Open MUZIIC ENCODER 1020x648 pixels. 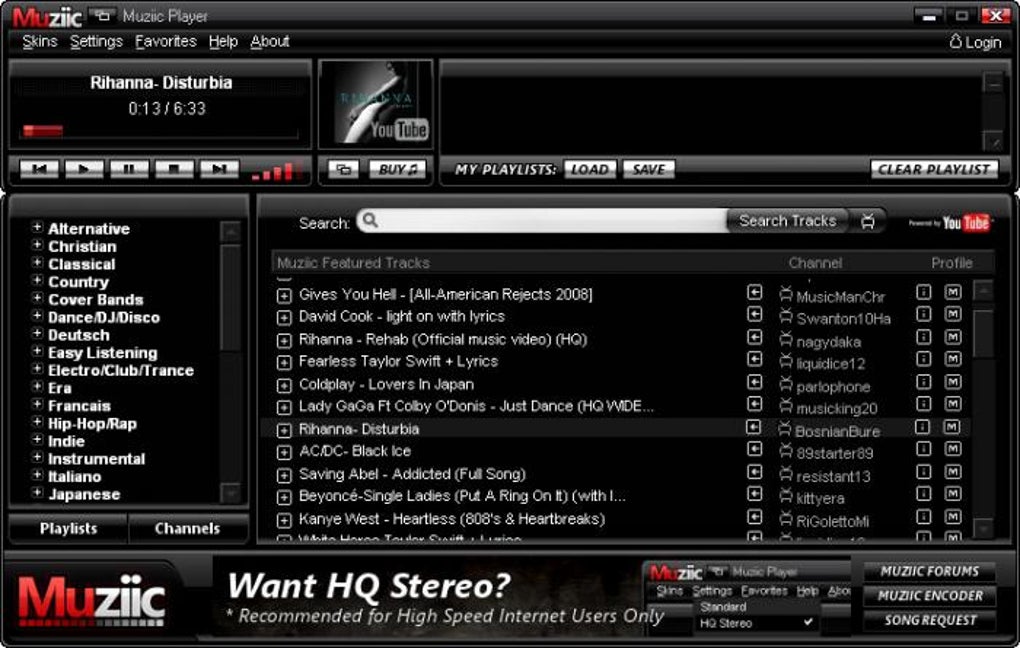(930, 596)
